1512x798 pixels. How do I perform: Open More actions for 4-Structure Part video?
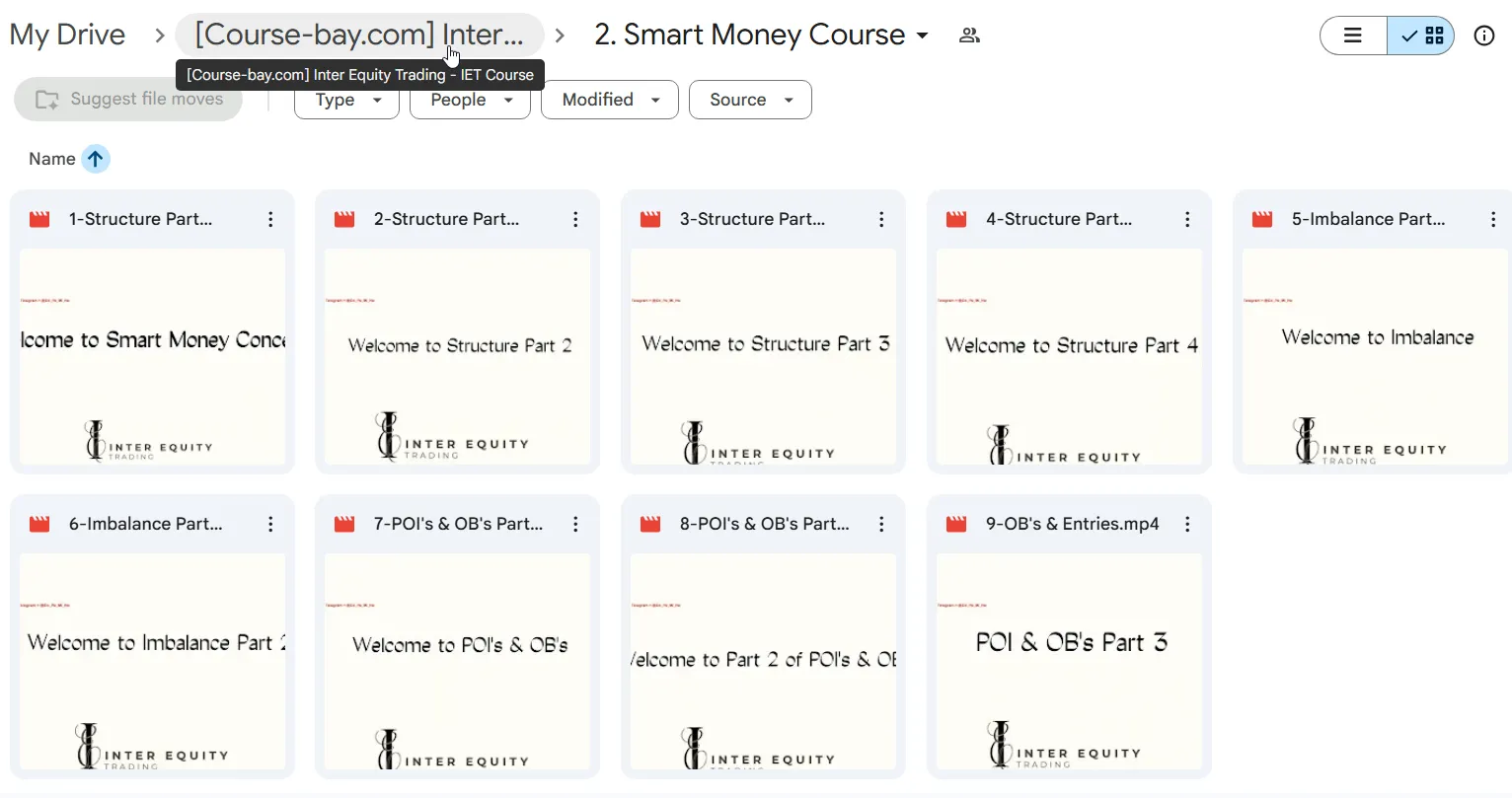pos(1187,220)
